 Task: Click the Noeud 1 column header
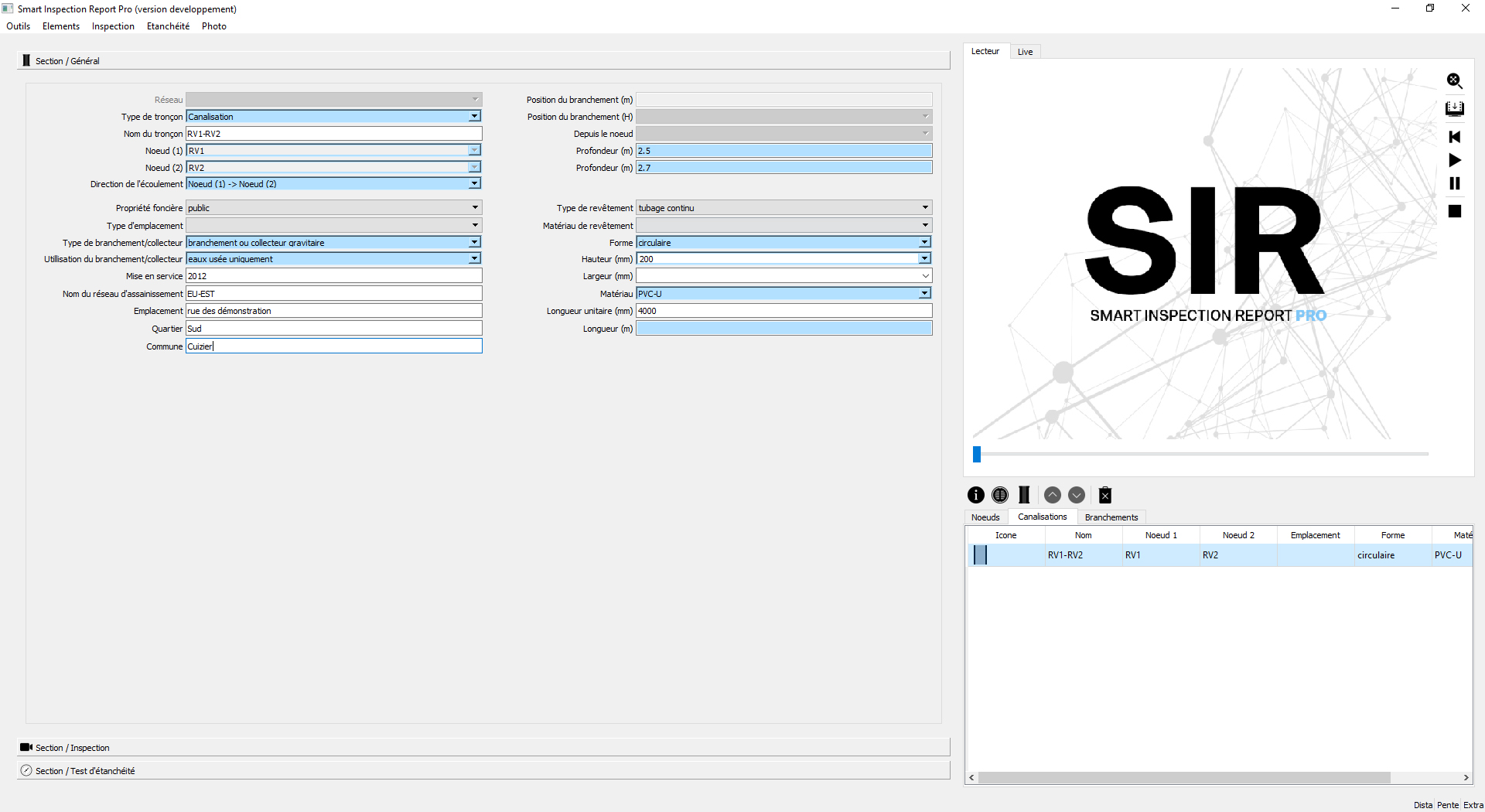1161,535
